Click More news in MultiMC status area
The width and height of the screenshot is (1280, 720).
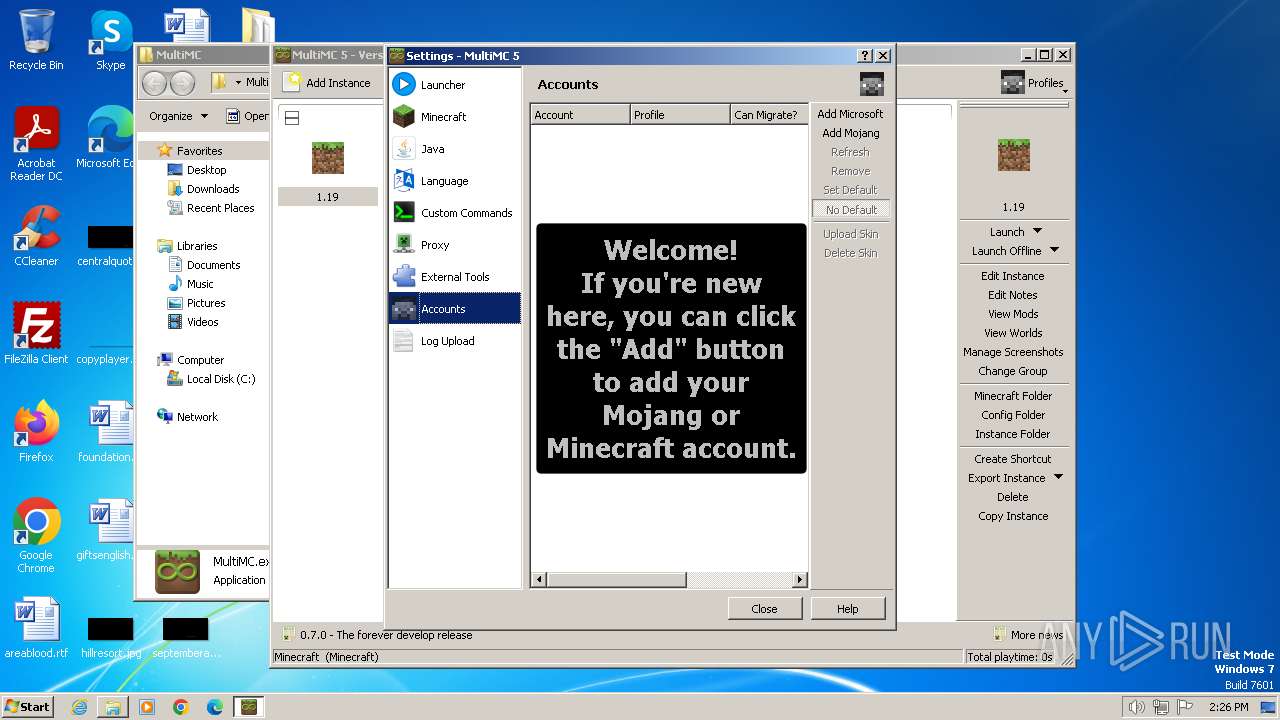click(x=1028, y=635)
